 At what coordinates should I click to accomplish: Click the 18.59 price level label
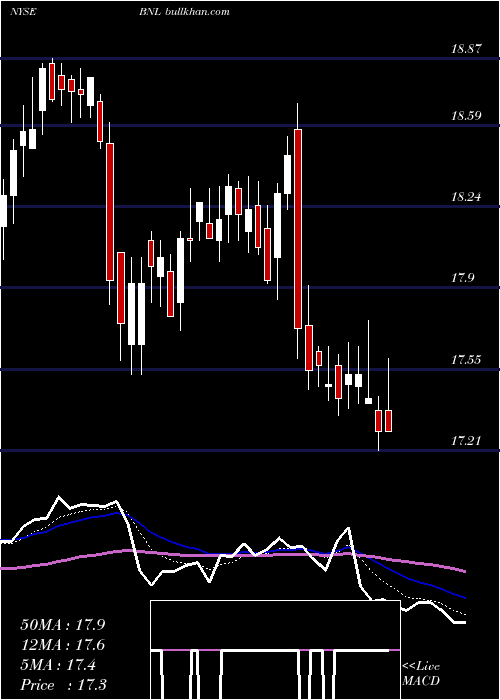click(x=466, y=116)
